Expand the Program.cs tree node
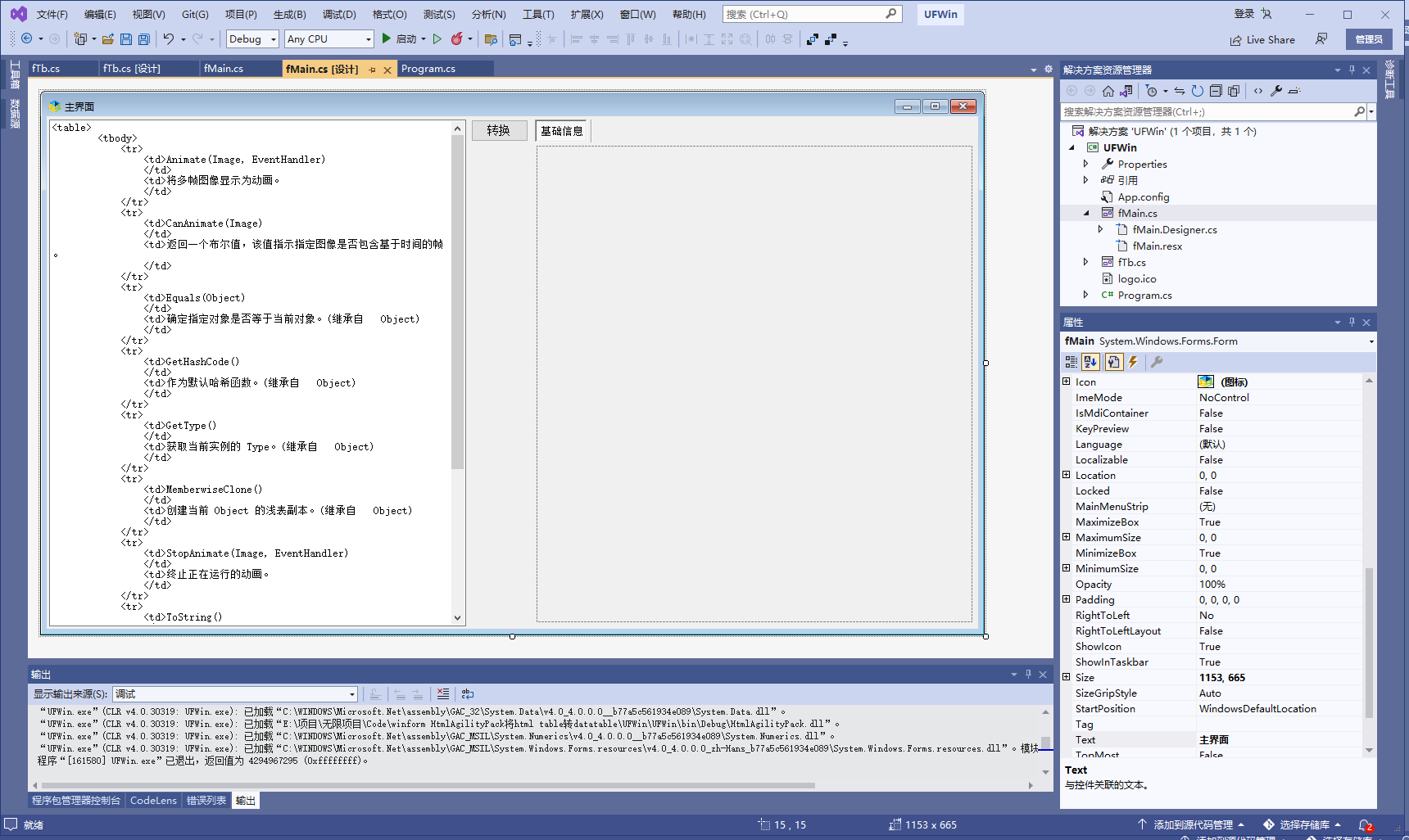This screenshot has height=840, width=1409. (x=1086, y=295)
